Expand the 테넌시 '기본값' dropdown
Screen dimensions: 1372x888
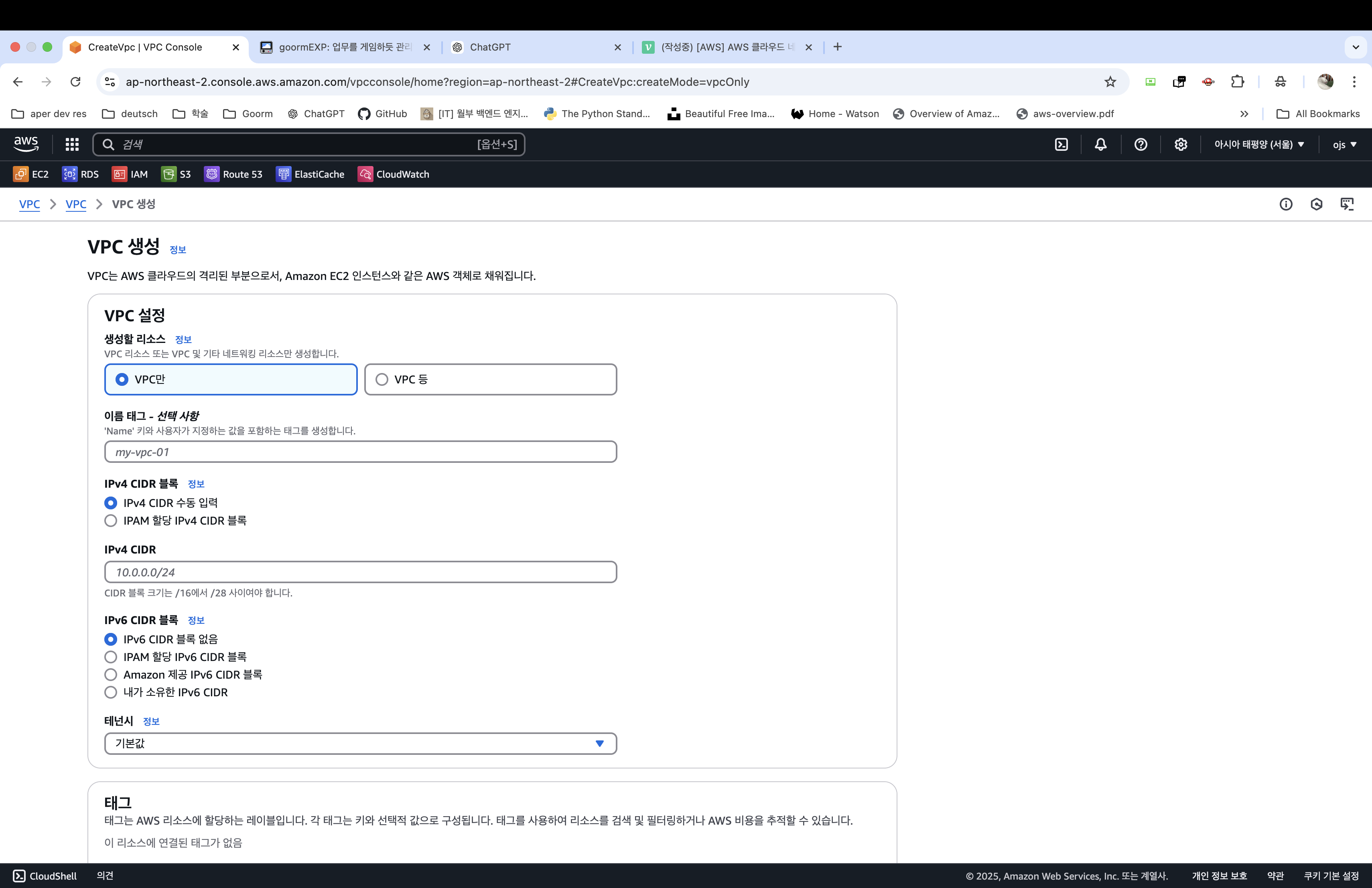[x=360, y=743]
